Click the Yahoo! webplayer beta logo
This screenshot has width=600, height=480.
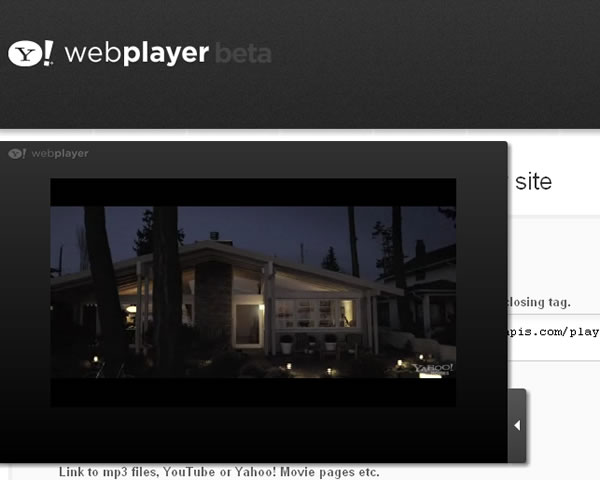(x=139, y=53)
